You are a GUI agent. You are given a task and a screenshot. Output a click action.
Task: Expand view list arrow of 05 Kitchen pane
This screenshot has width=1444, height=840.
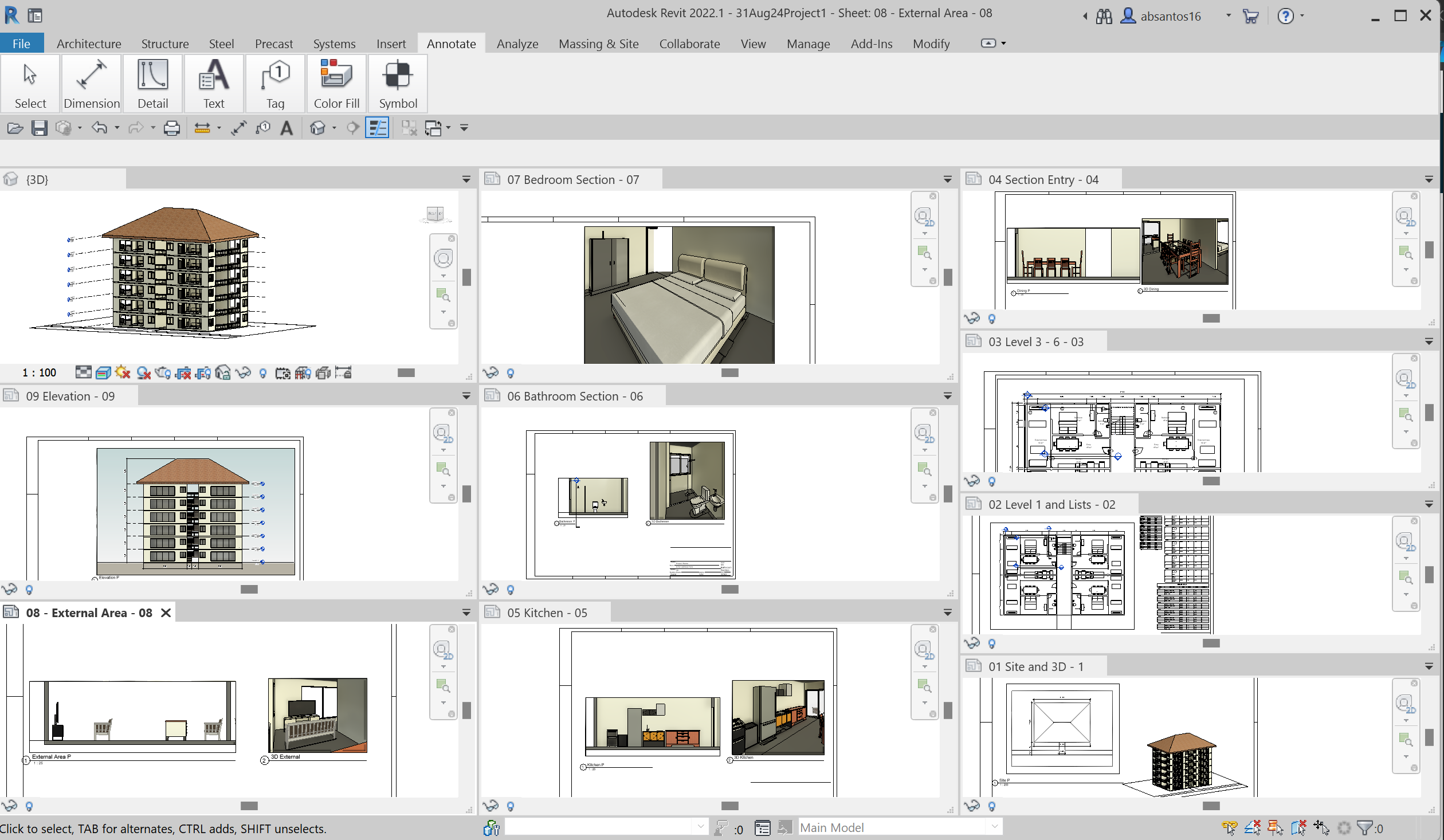point(948,613)
